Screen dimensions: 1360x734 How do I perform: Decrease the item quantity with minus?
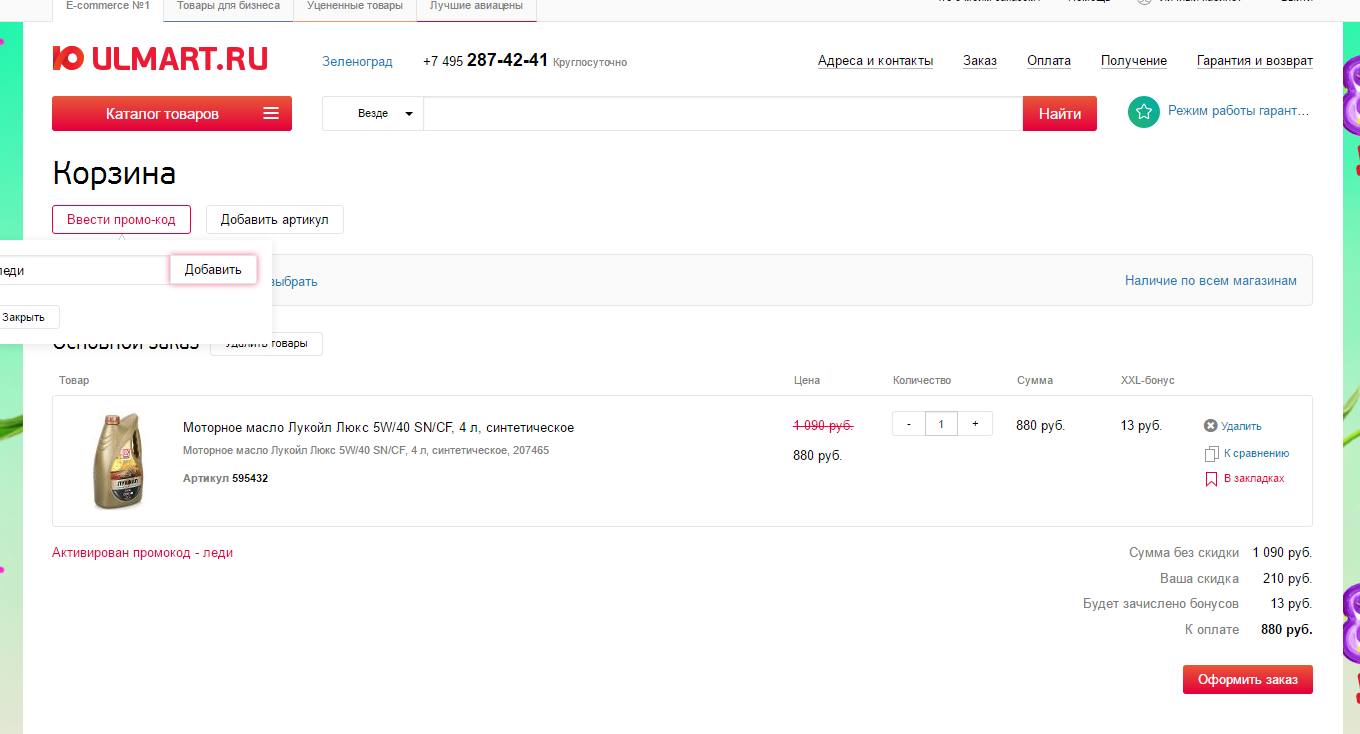coord(909,424)
